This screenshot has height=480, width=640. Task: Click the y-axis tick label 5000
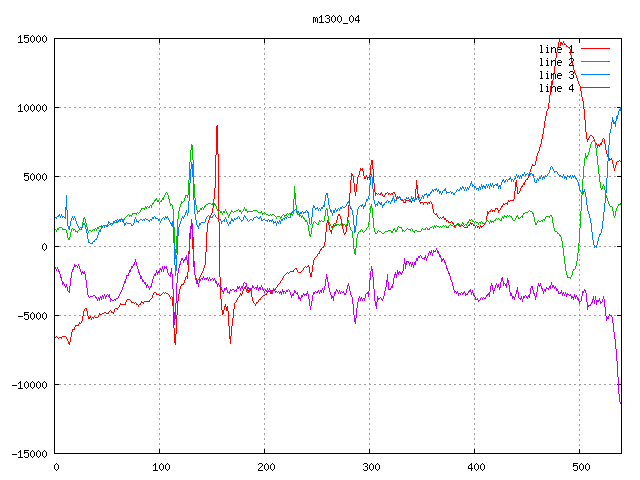[35, 177]
